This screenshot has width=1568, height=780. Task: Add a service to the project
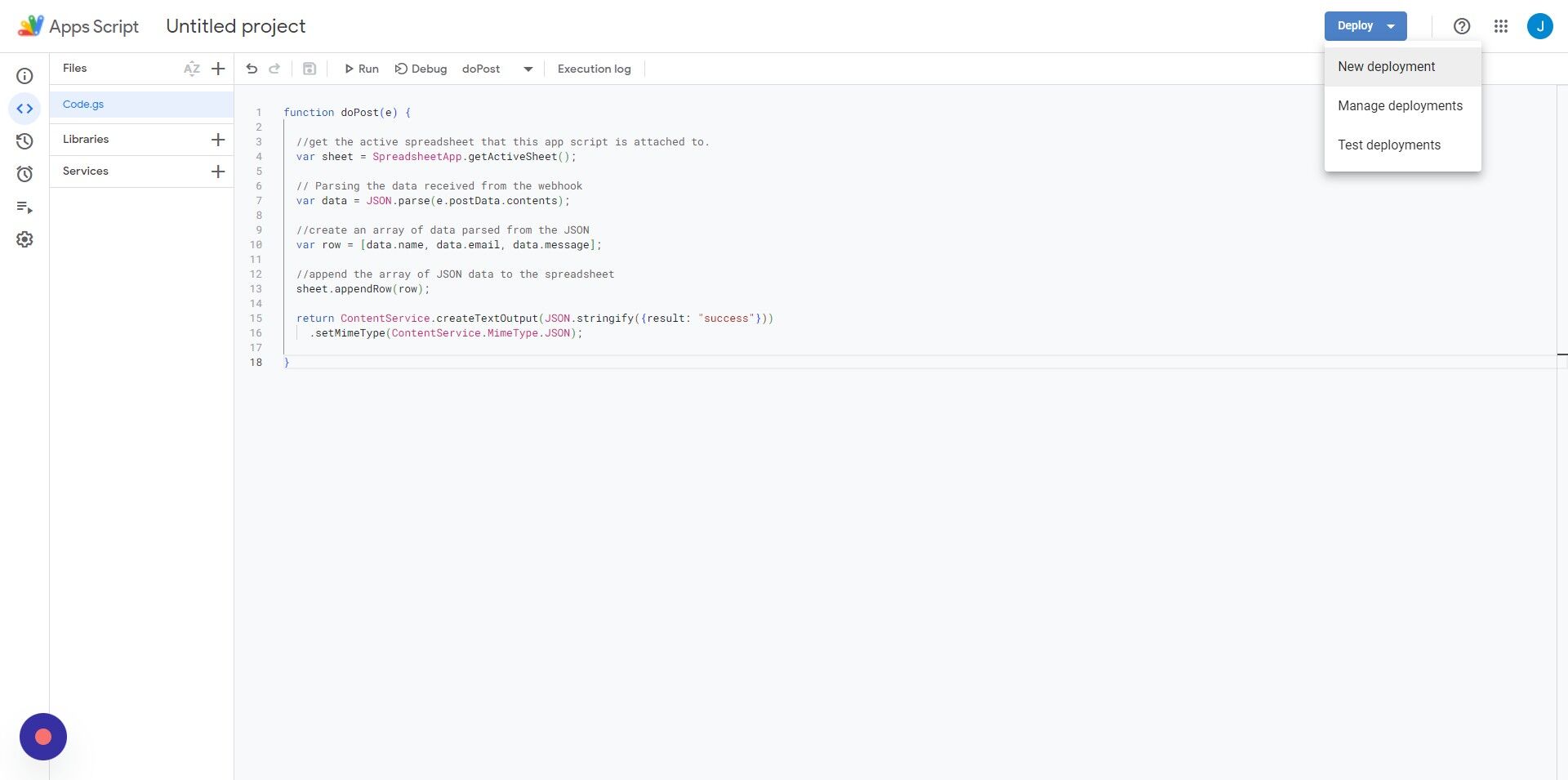(x=217, y=172)
